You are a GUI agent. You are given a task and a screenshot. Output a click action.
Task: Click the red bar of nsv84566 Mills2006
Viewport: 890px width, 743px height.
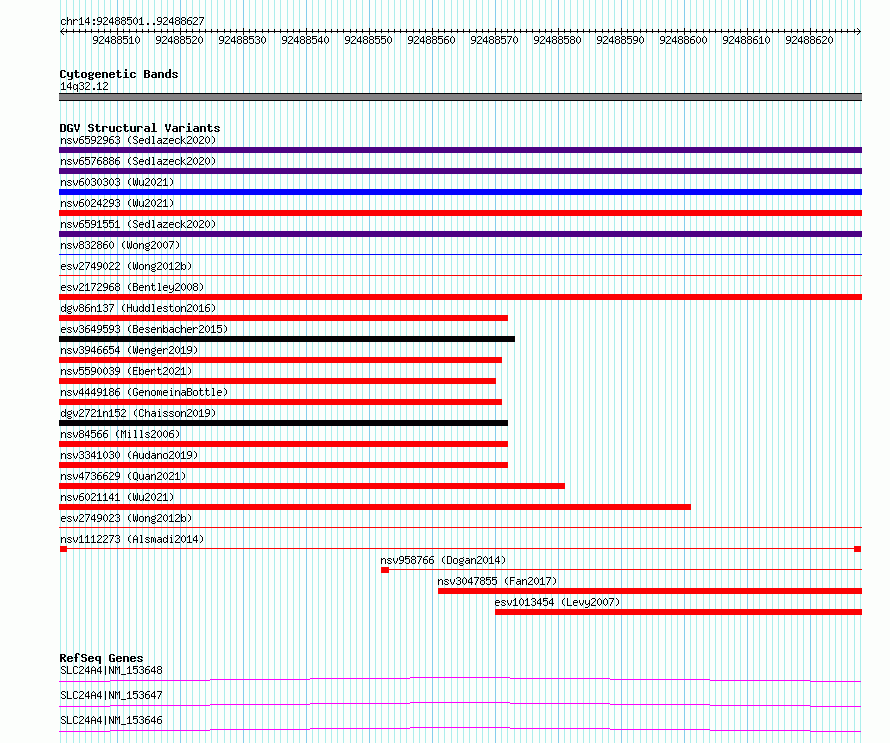(283, 444)
